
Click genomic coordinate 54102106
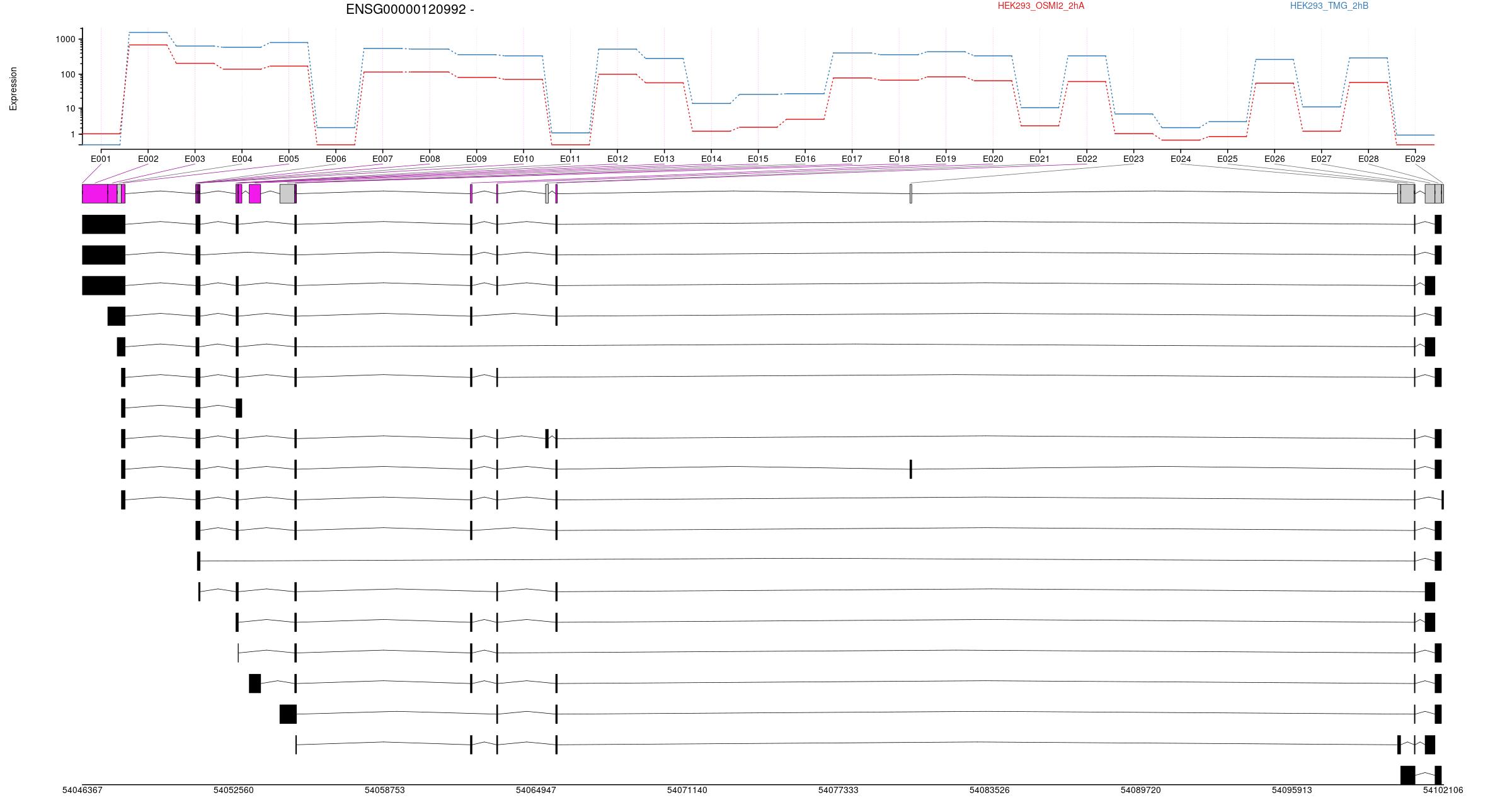pyautogui.click(x=1443, y=790)
